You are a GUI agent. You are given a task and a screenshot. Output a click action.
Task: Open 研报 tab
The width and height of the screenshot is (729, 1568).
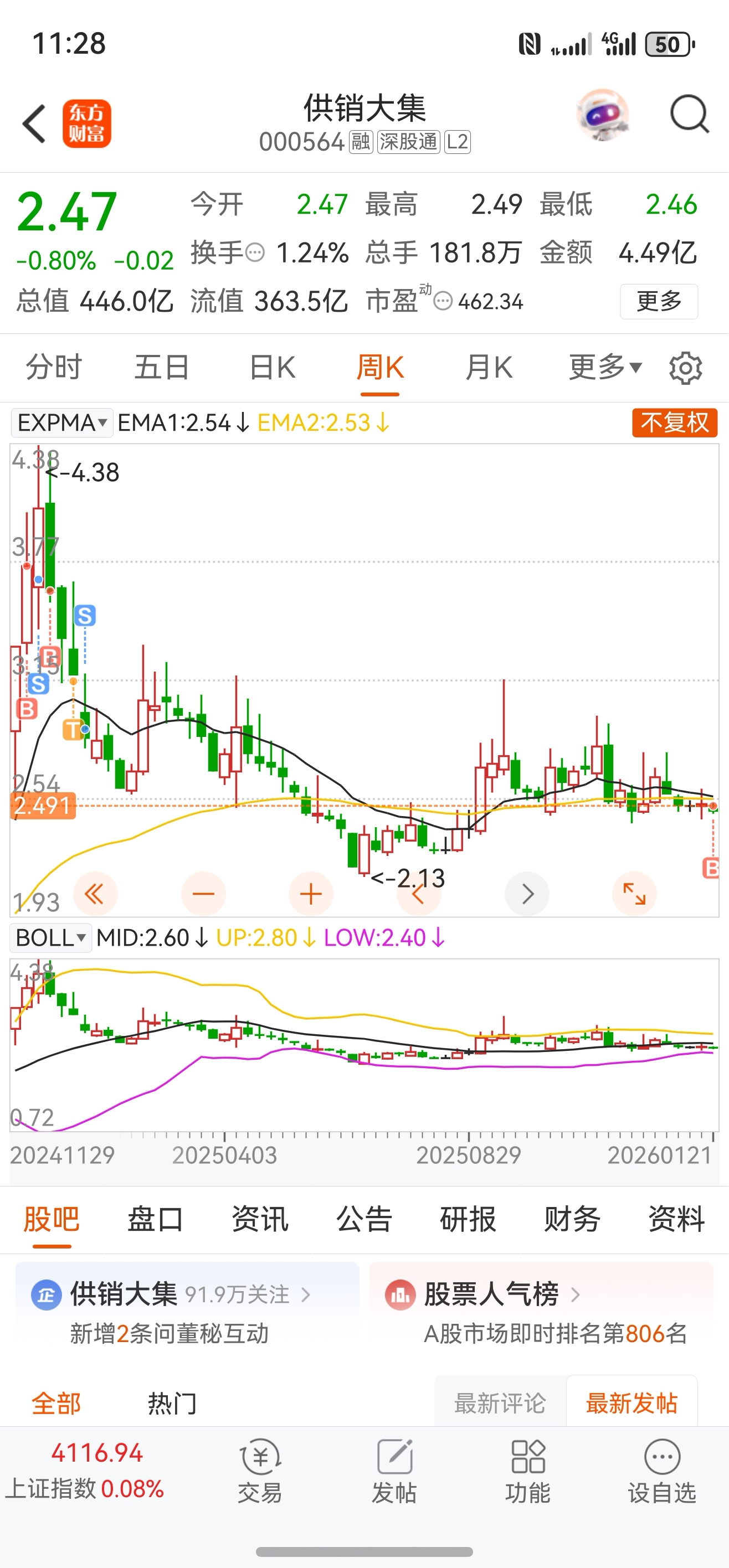(x=468, y=1219)
